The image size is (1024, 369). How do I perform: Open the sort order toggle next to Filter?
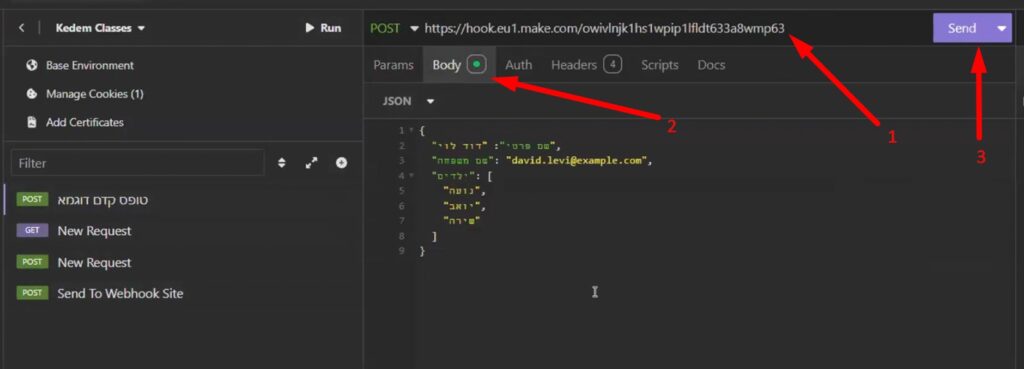pos(281,163)
